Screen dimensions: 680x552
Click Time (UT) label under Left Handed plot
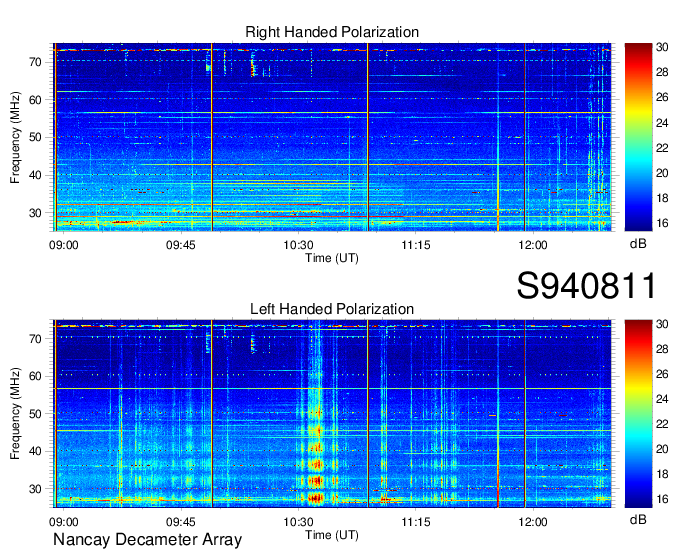coord(332,535)
